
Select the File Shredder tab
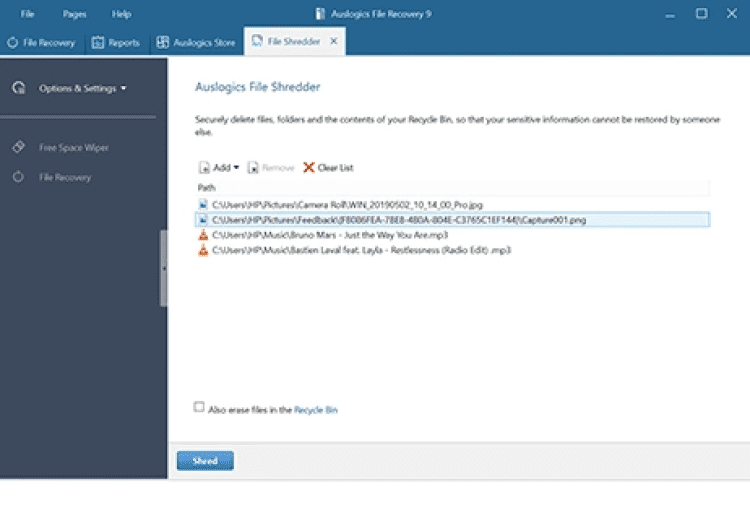tap(294, 42)
